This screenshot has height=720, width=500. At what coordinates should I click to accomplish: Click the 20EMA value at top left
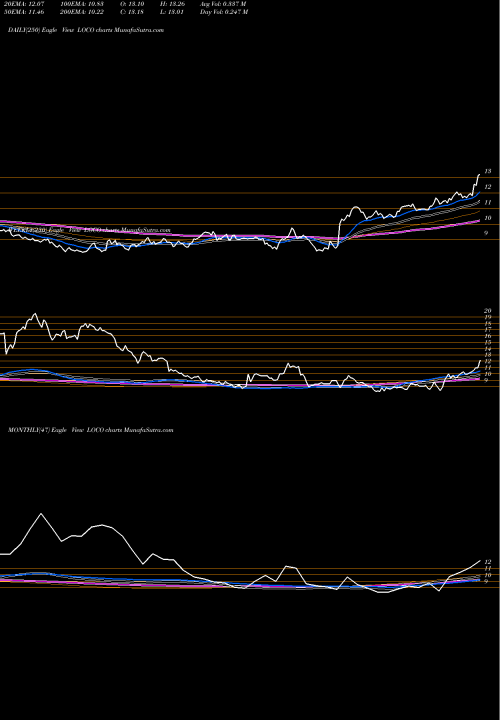[22, 3]
